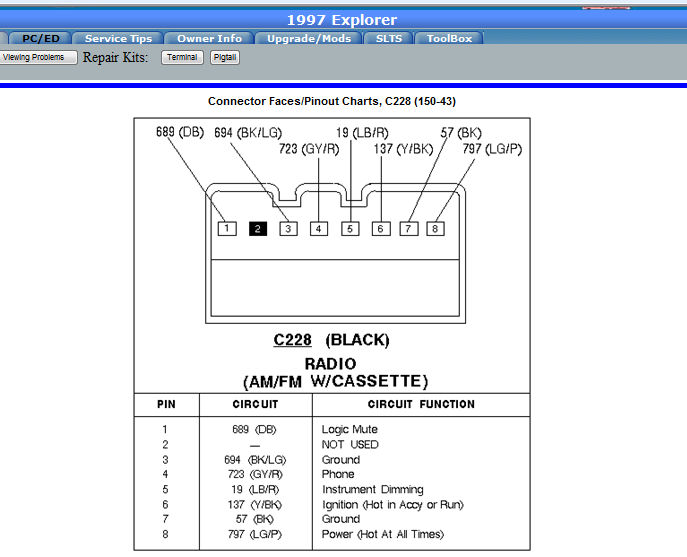This screenshot has width=687, height=557.
Task: Click the Repair Kits label
Action: [116, 57]
